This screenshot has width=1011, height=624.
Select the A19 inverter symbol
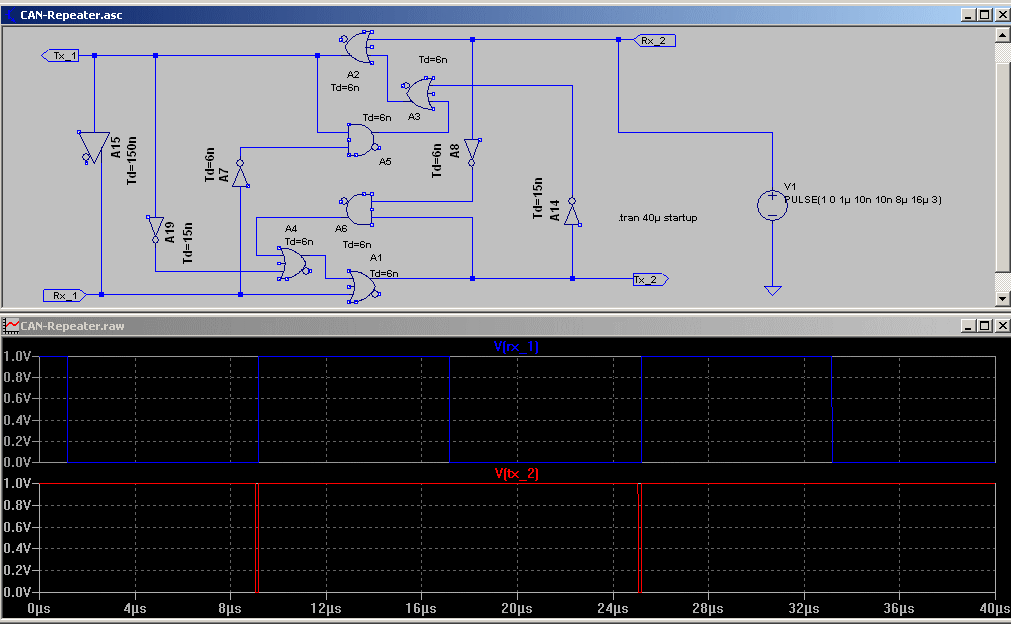[155, 229]
